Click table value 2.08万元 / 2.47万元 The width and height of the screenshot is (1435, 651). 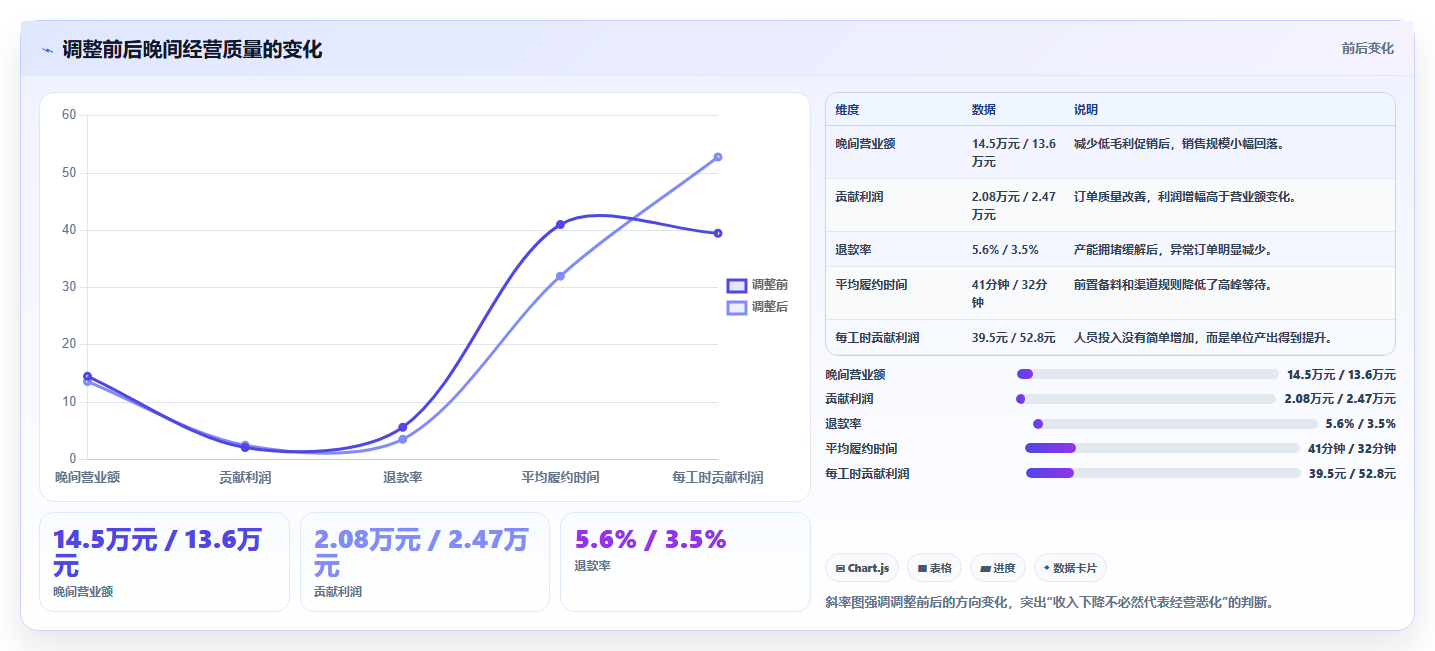(1014, 206)
